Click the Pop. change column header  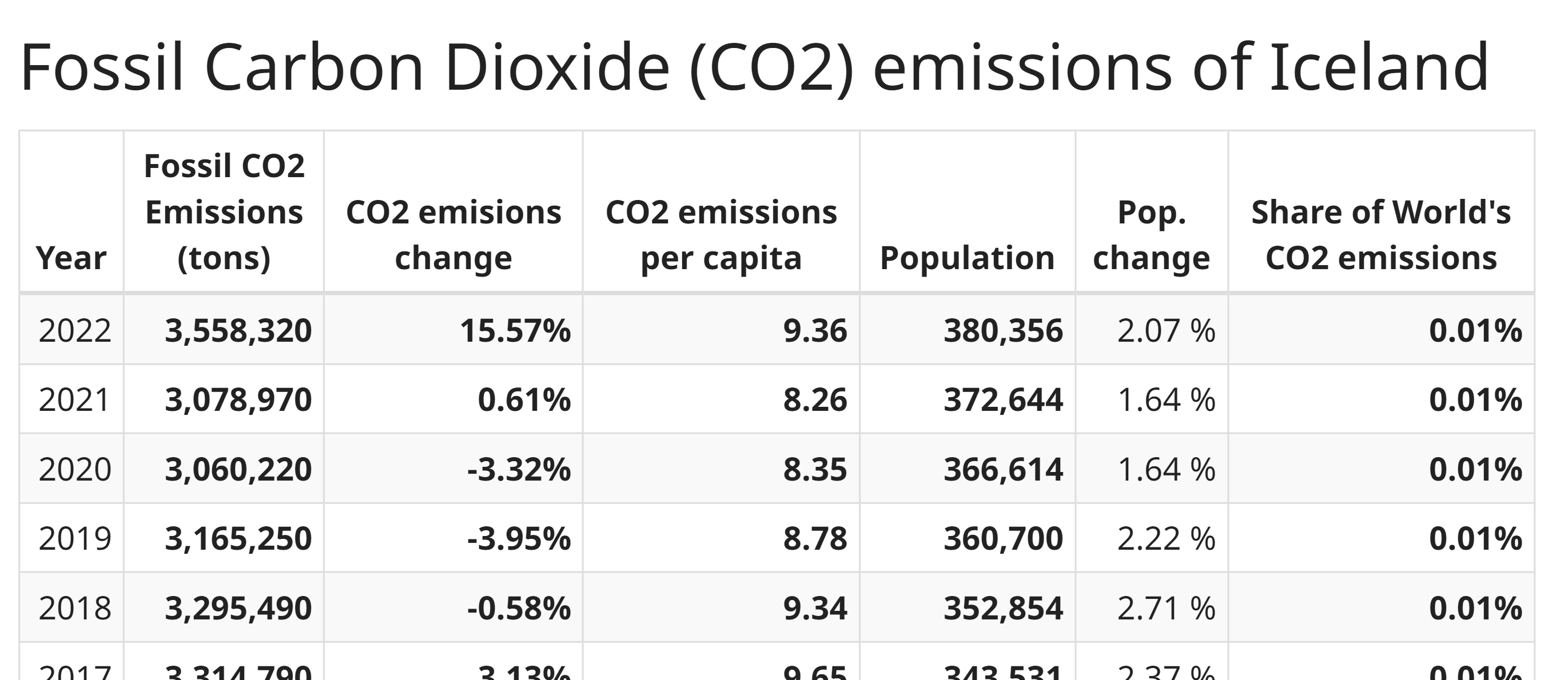1152,235
